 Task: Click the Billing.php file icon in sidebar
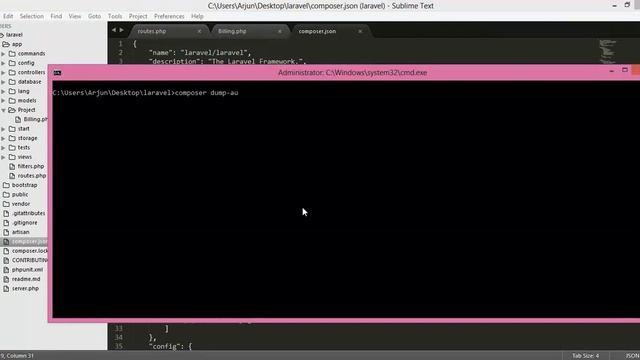(18, 119)
